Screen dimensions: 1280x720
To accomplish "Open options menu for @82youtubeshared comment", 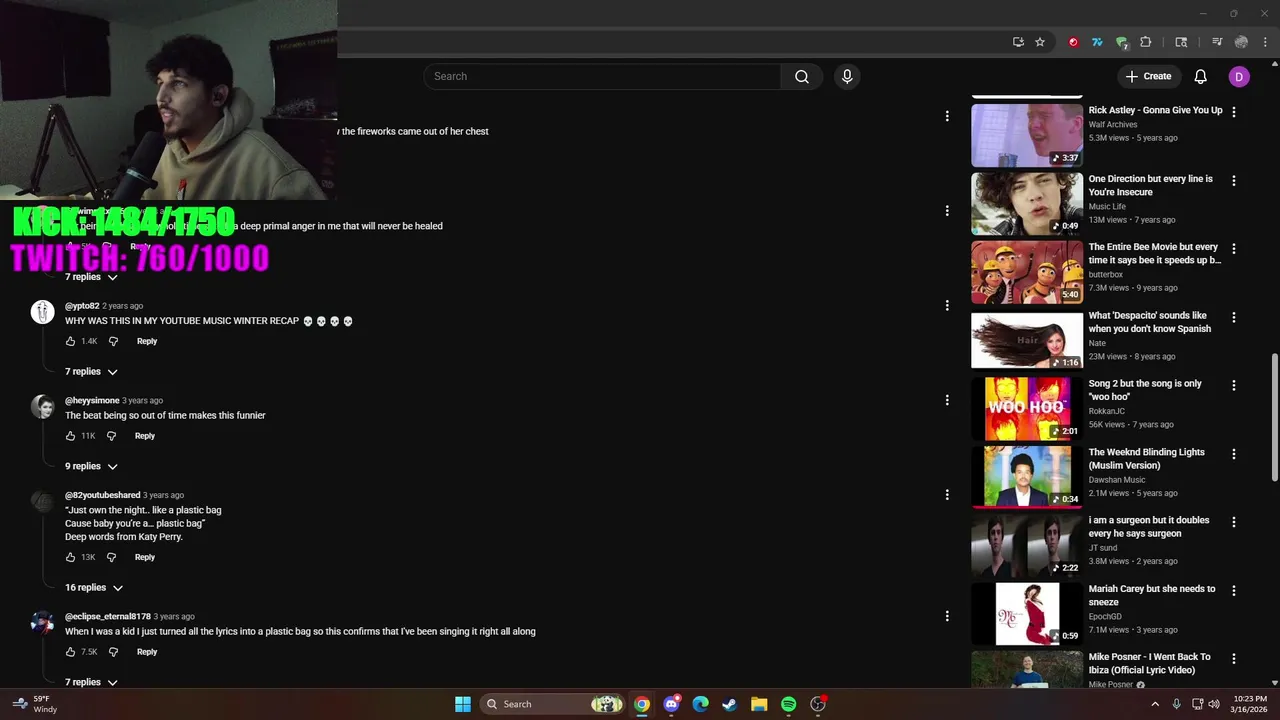I will [947, 495].
